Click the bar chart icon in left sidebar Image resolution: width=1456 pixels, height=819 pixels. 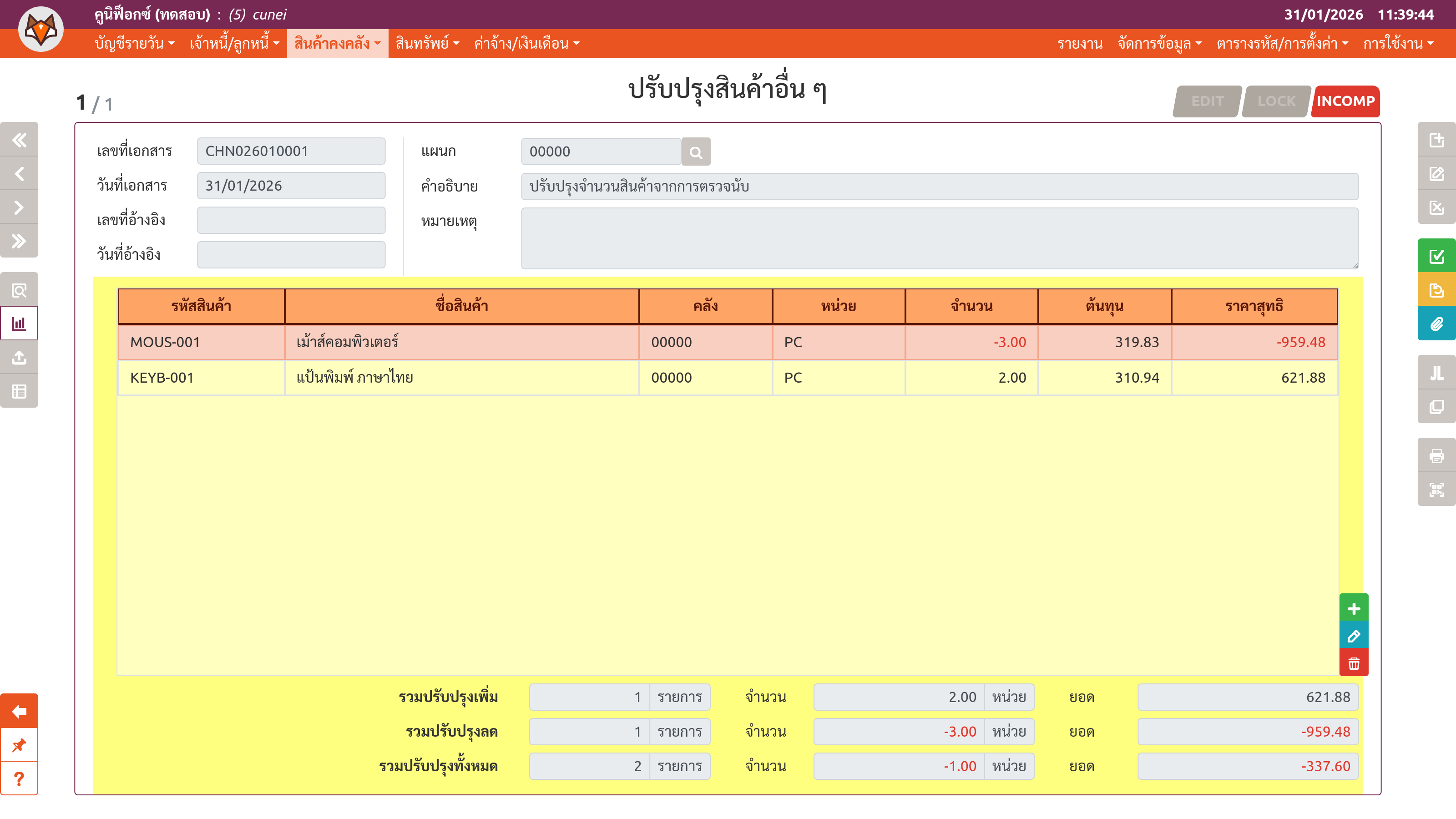pyautogui.click(x=19, y=324)
